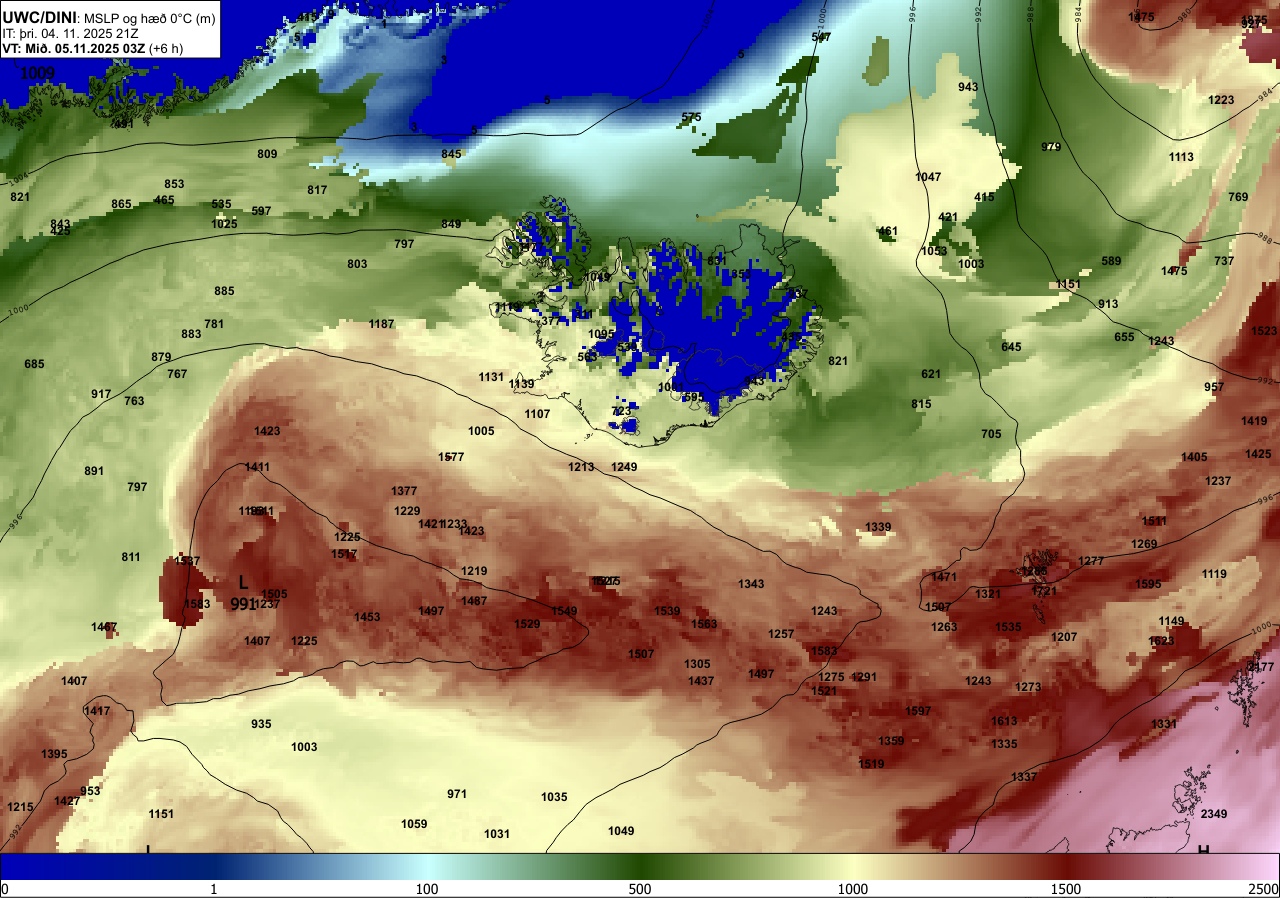The width and height of the screenshot is (1280, 898).
Task: Click the height value 1411
Action: [x=257, y=467]
